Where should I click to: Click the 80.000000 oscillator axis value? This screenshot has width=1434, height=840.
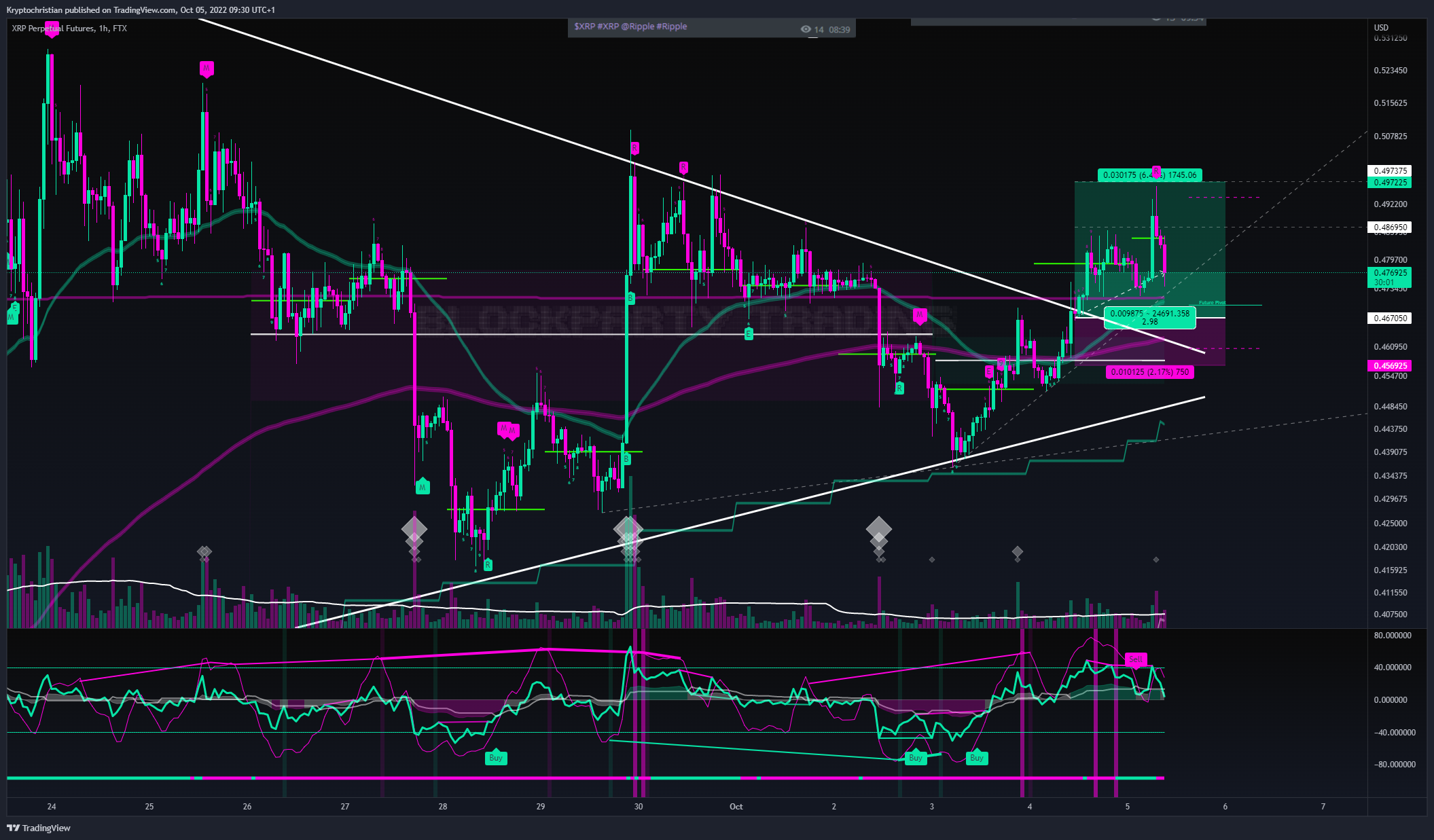pyautogui.click(x=1393, y=636)
